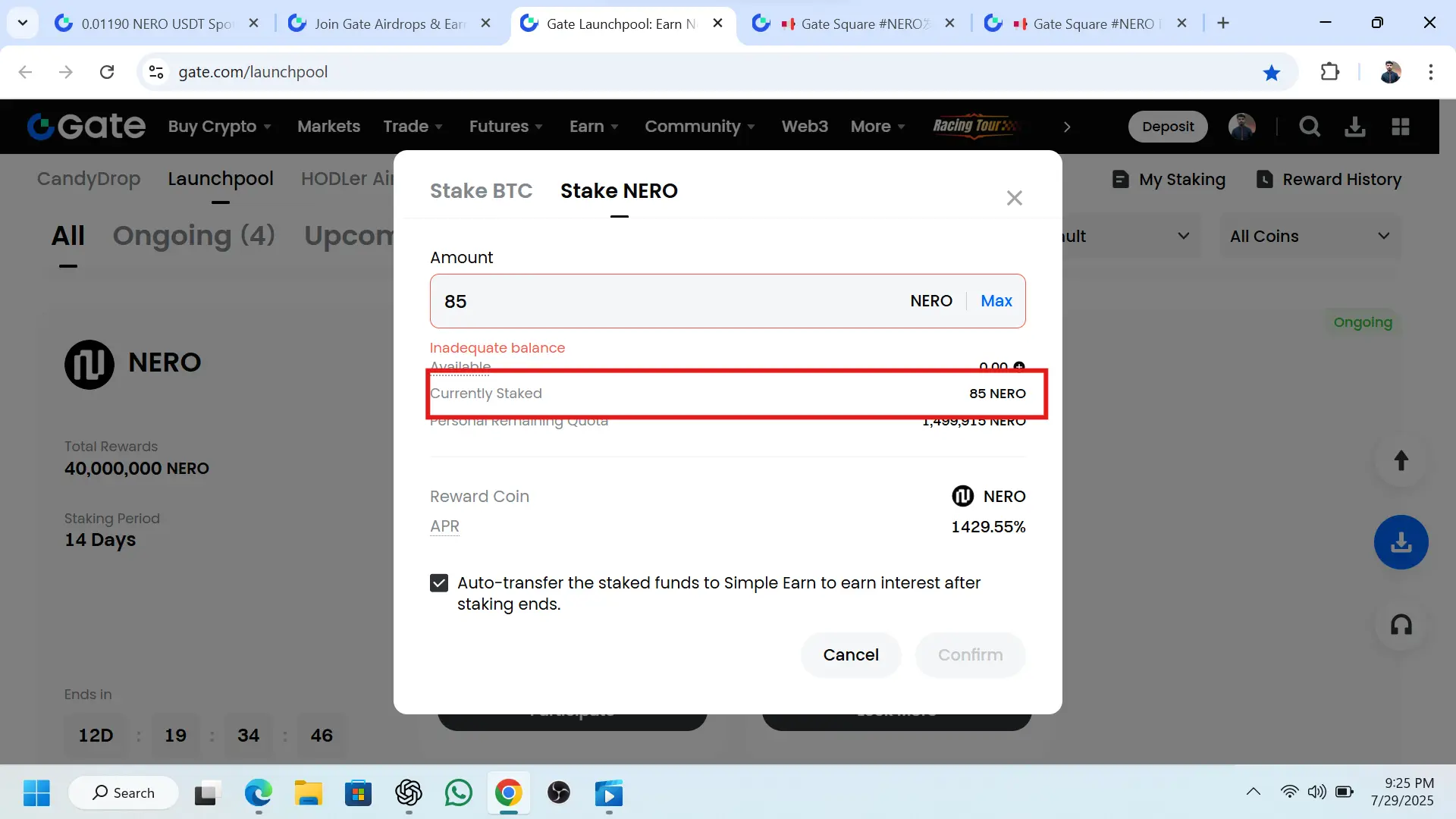Expand the Futures dropdown
1456x819 pixels.
[506, 127]
